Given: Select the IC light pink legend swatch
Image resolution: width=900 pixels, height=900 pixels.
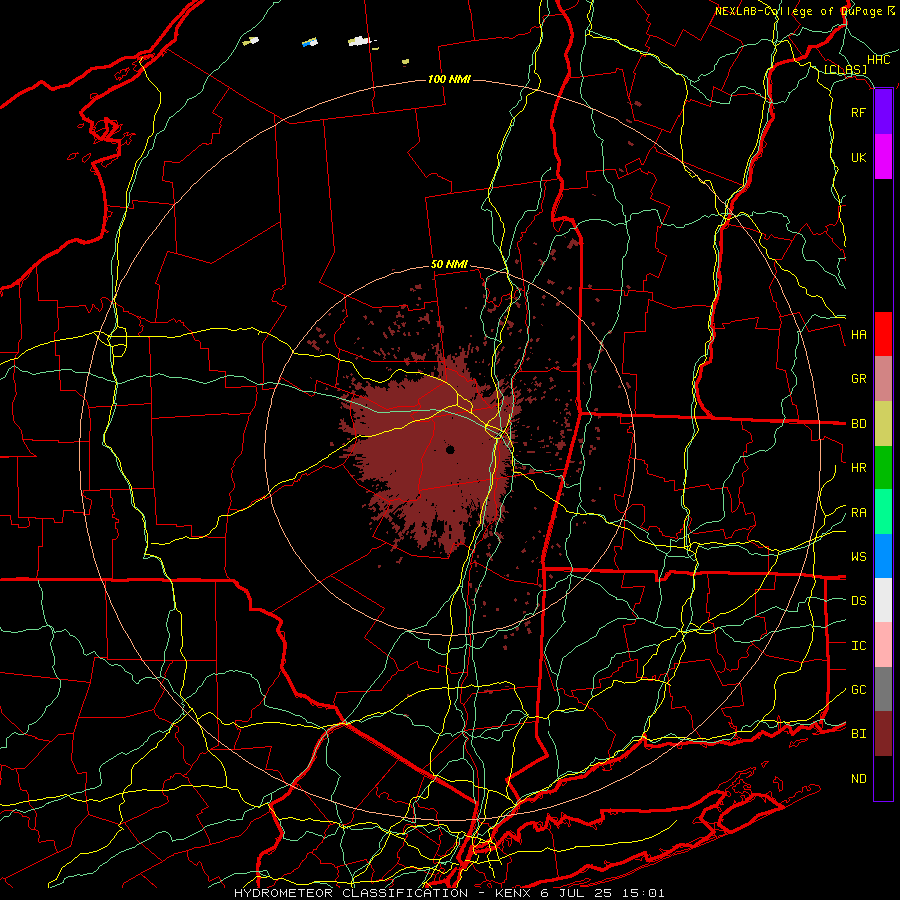Looking at the screenshot, I should pos(883,645).
